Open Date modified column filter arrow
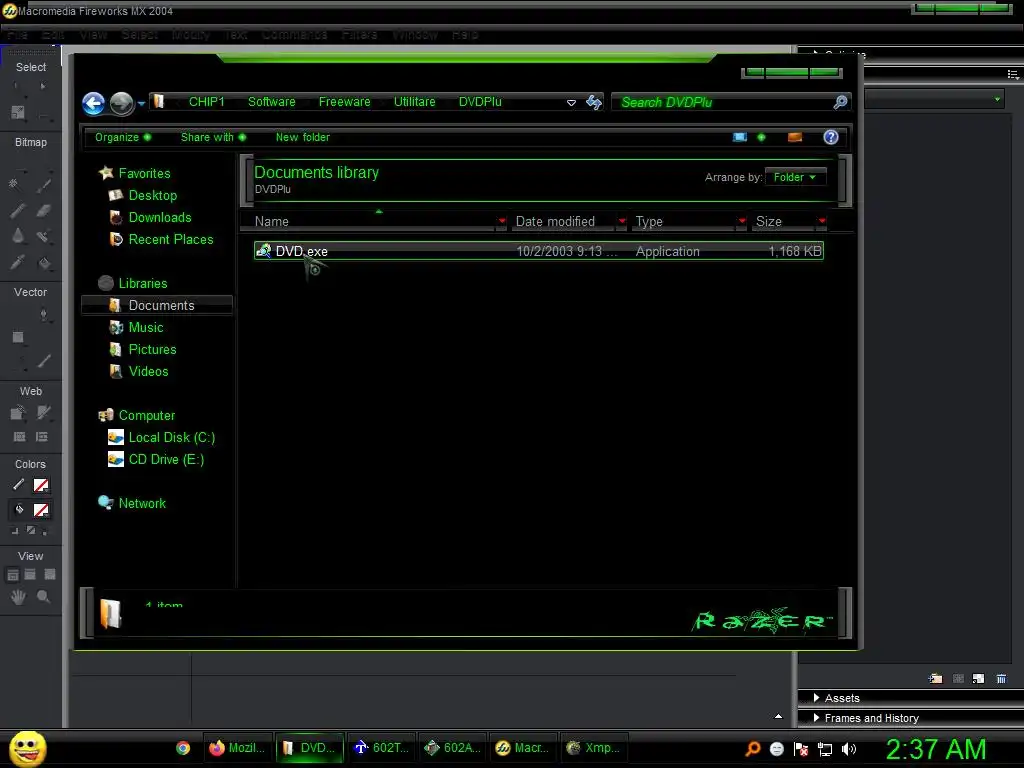This screenshot has width=1024, height=768. tap(622, 221)
